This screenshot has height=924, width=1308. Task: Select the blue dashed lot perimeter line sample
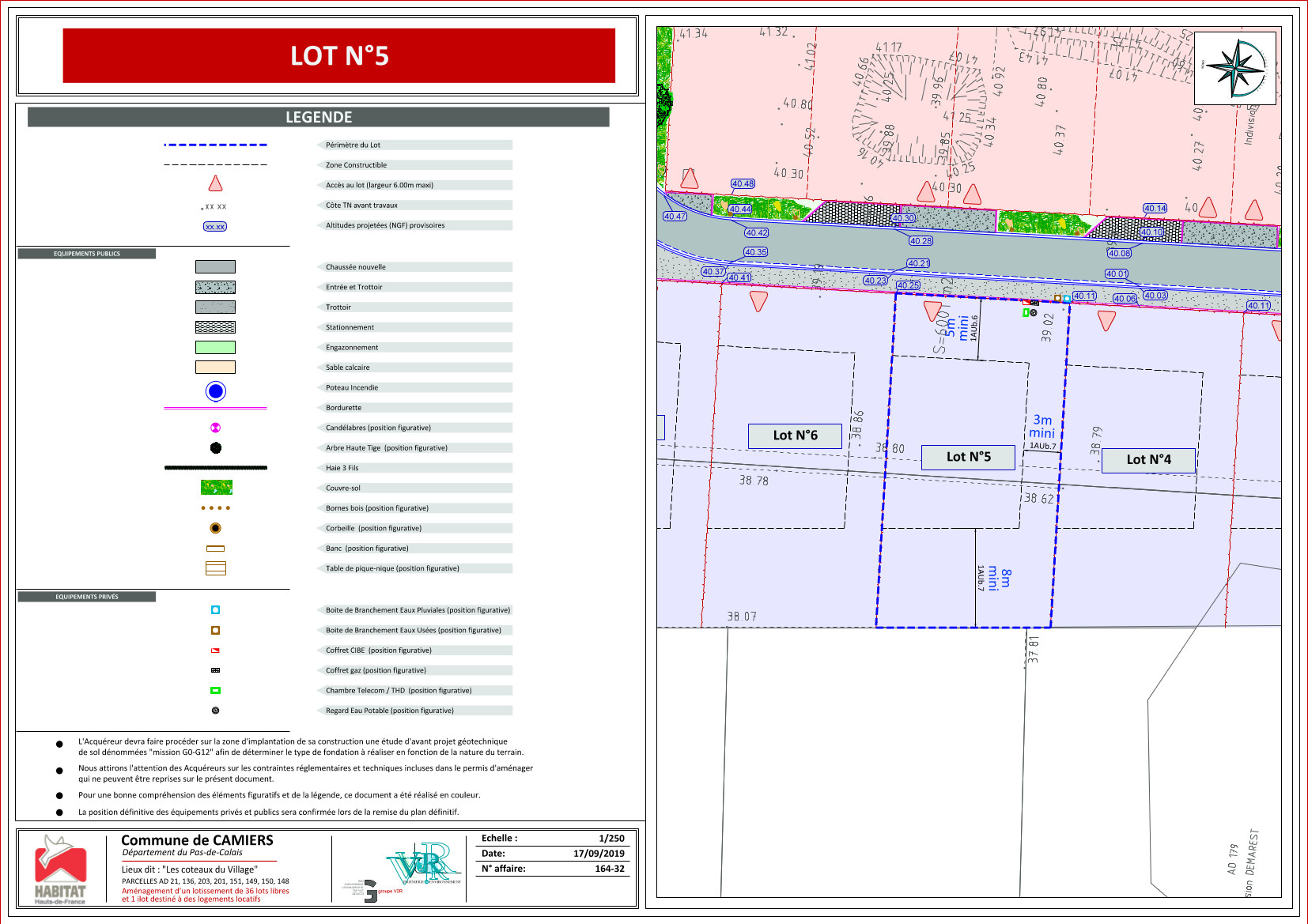(215, 145)
